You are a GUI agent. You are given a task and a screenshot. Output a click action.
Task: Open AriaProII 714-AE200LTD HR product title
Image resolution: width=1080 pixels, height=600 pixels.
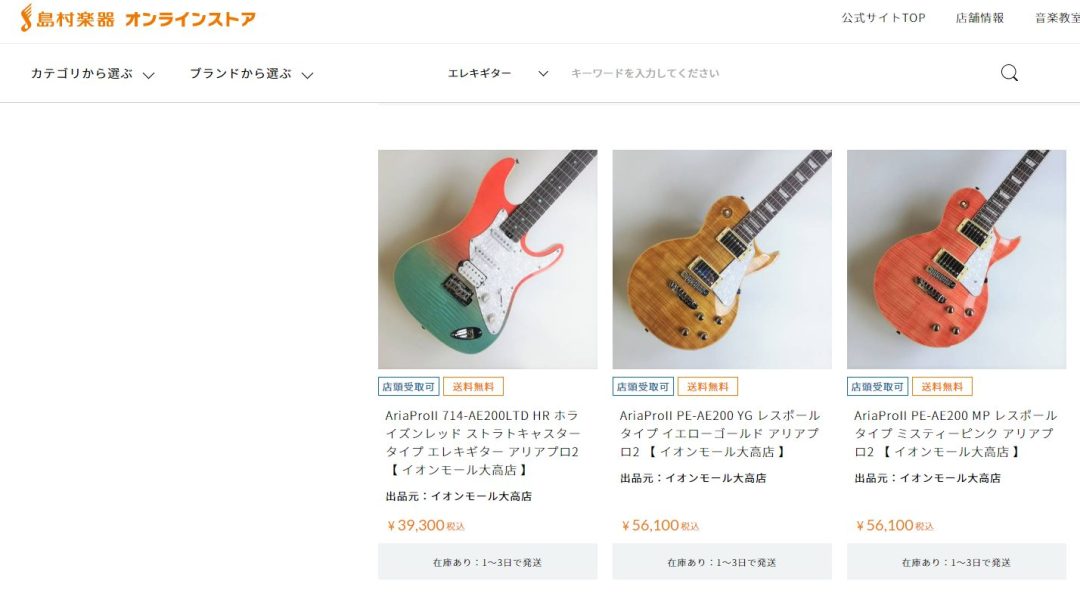click(483, 443)
